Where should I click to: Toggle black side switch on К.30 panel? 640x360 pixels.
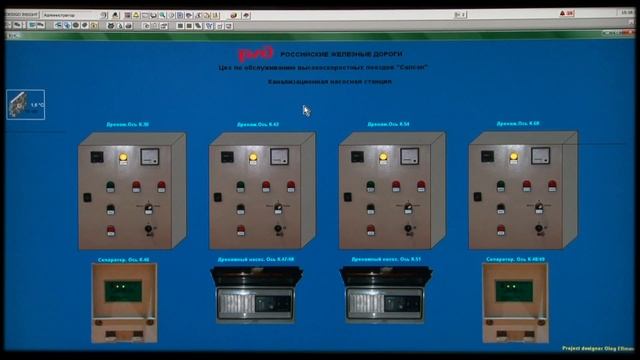click(x=87, y=198)
